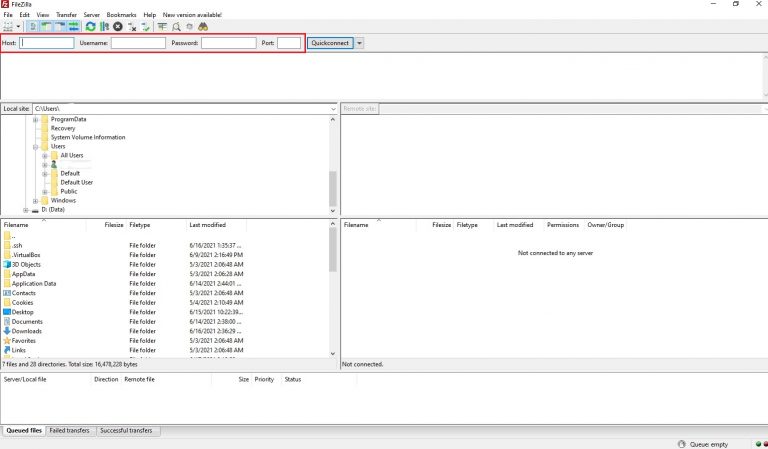
Task: Click the Desktop folder icon
Action: pos(7,312)
